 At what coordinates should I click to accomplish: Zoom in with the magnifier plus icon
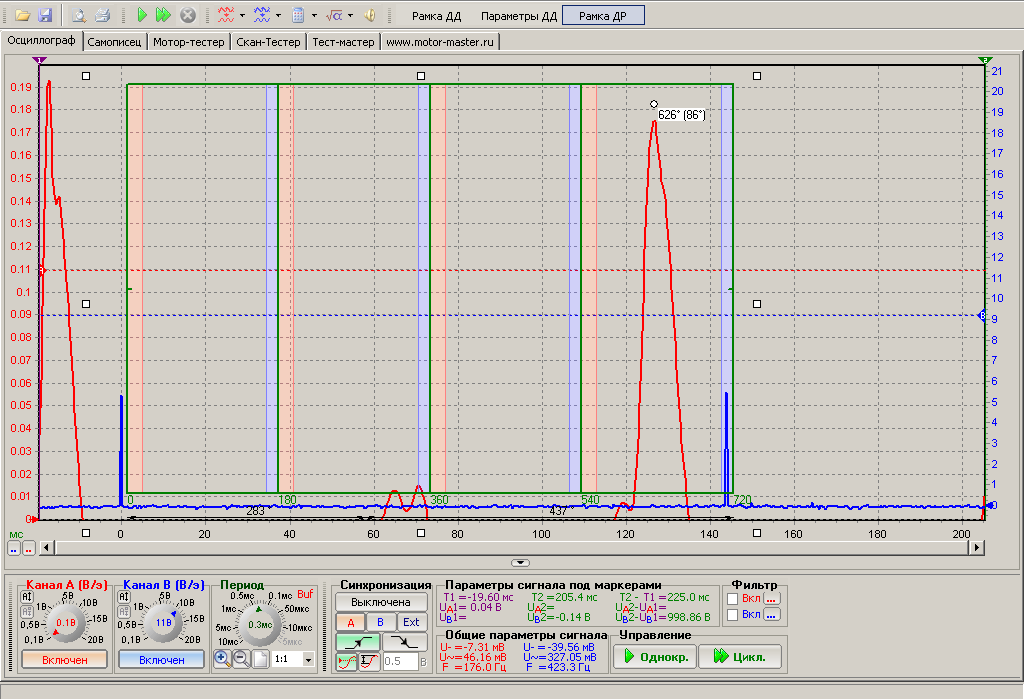pos(222,659)
